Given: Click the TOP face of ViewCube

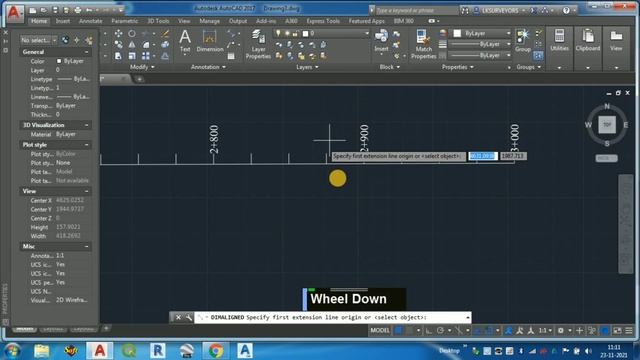Looking at the screenshot, I should pos(607,124).
